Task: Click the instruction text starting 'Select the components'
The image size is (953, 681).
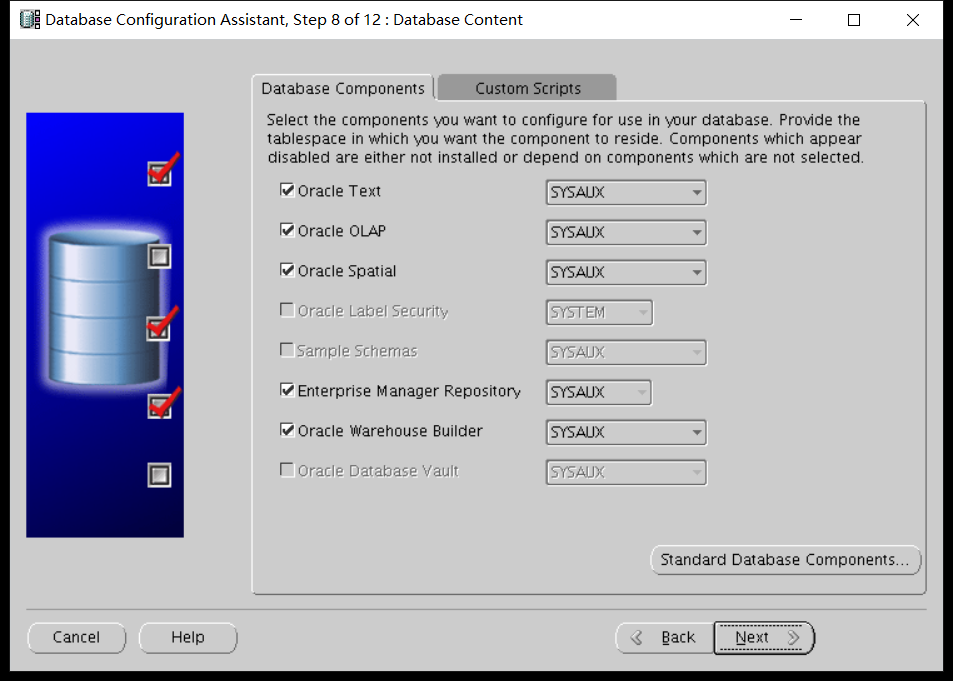Action: (x=565, y=139)
